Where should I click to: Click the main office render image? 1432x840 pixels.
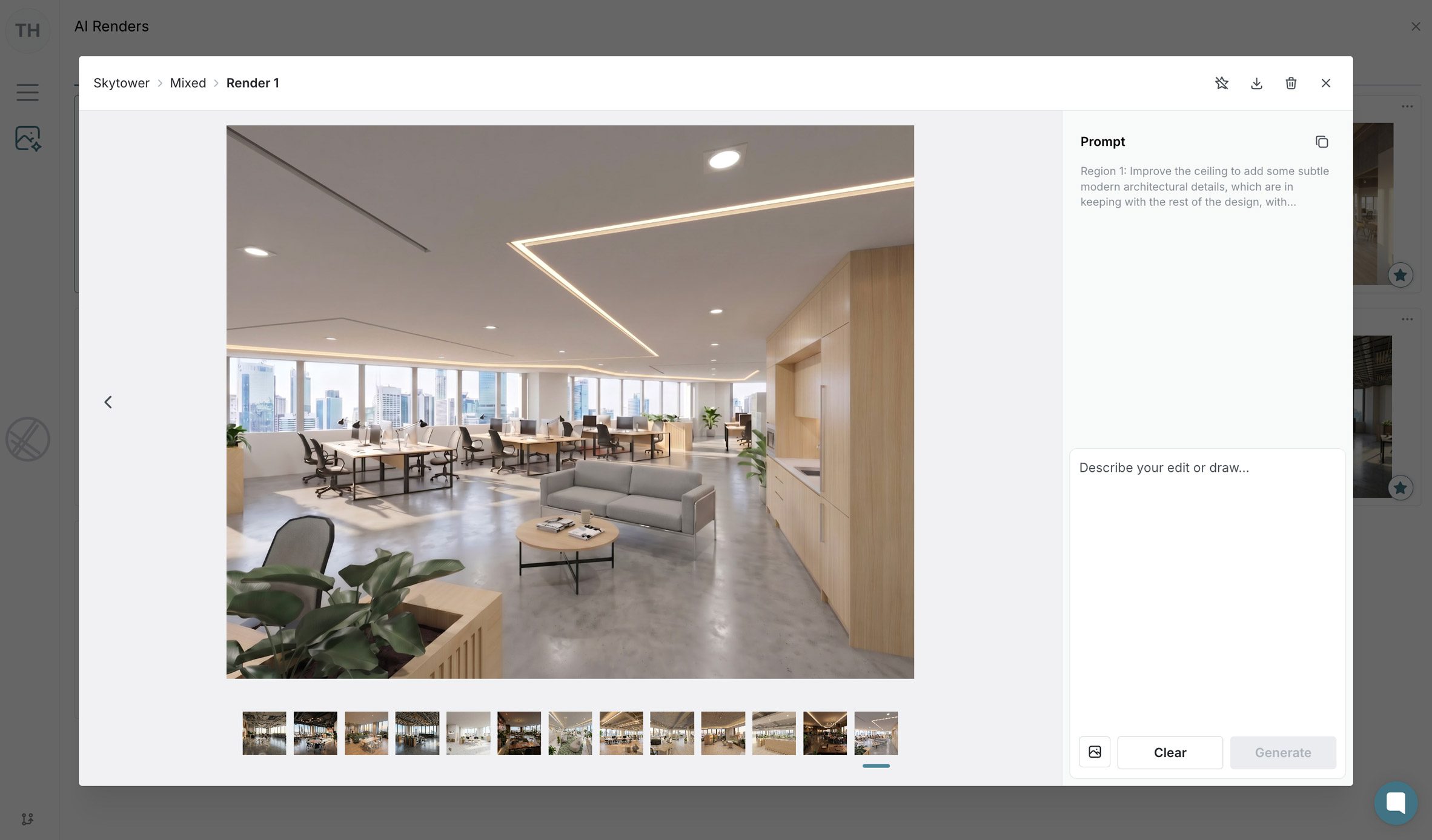(x=570, y=402)
